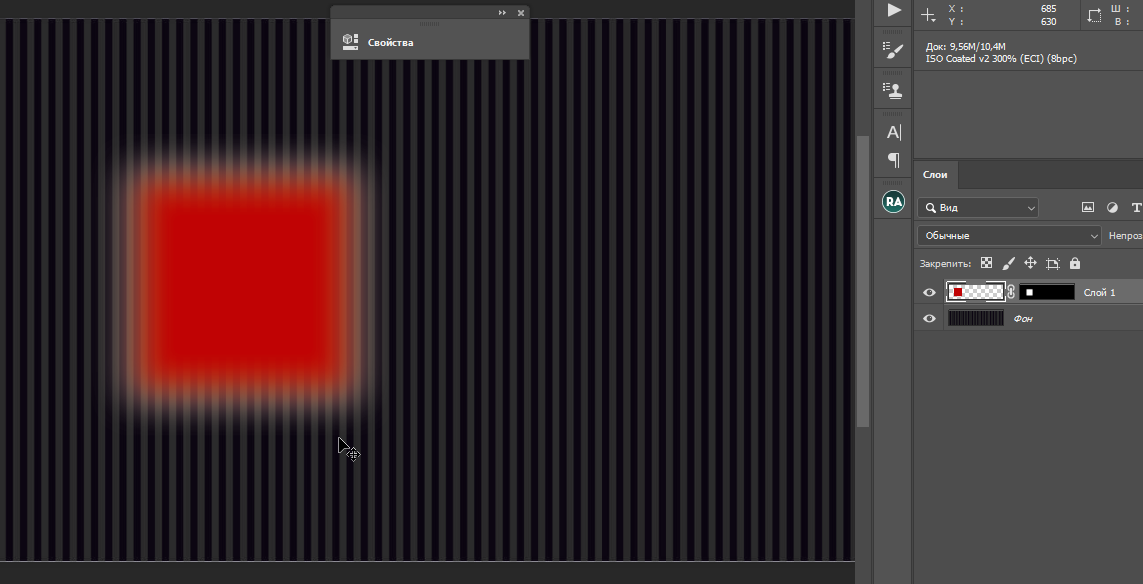Open the RA plugin panel icon
Viewport: 1143px width, 584px height.
click(893, 201)
